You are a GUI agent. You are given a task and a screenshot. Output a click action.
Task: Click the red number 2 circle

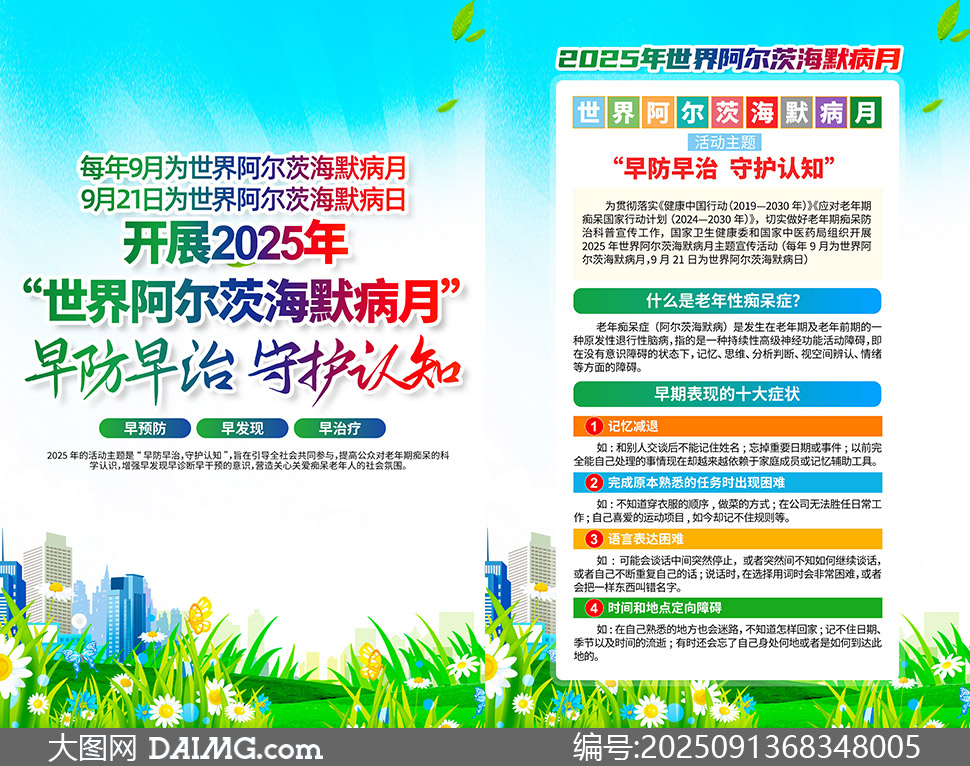594,483
